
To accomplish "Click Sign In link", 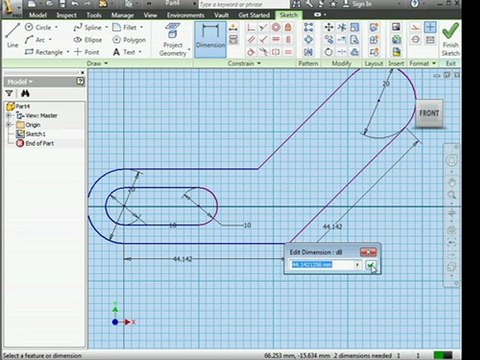I will click(362, 4).
